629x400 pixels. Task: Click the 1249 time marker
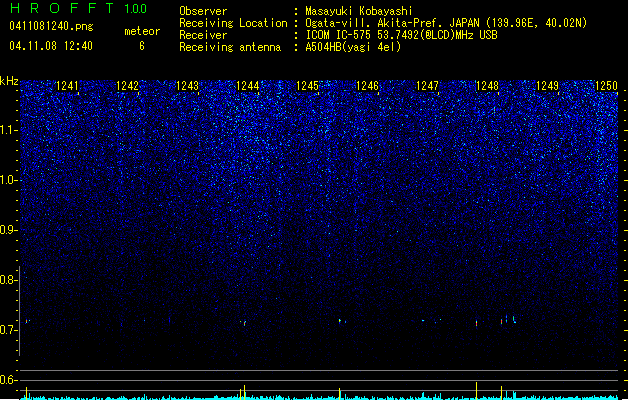547,86
